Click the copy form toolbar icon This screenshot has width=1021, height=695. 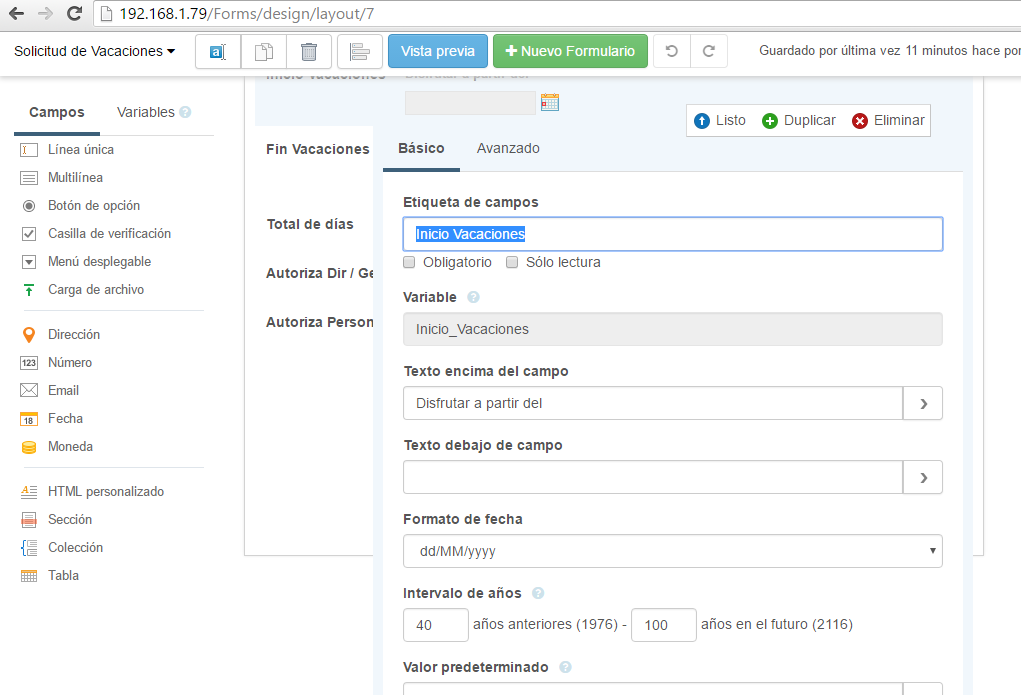(x=263, y=51)
